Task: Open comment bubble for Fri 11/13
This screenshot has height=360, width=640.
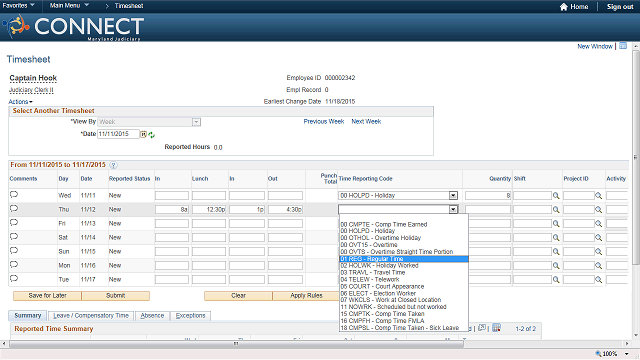Action: tap(14, 223)
